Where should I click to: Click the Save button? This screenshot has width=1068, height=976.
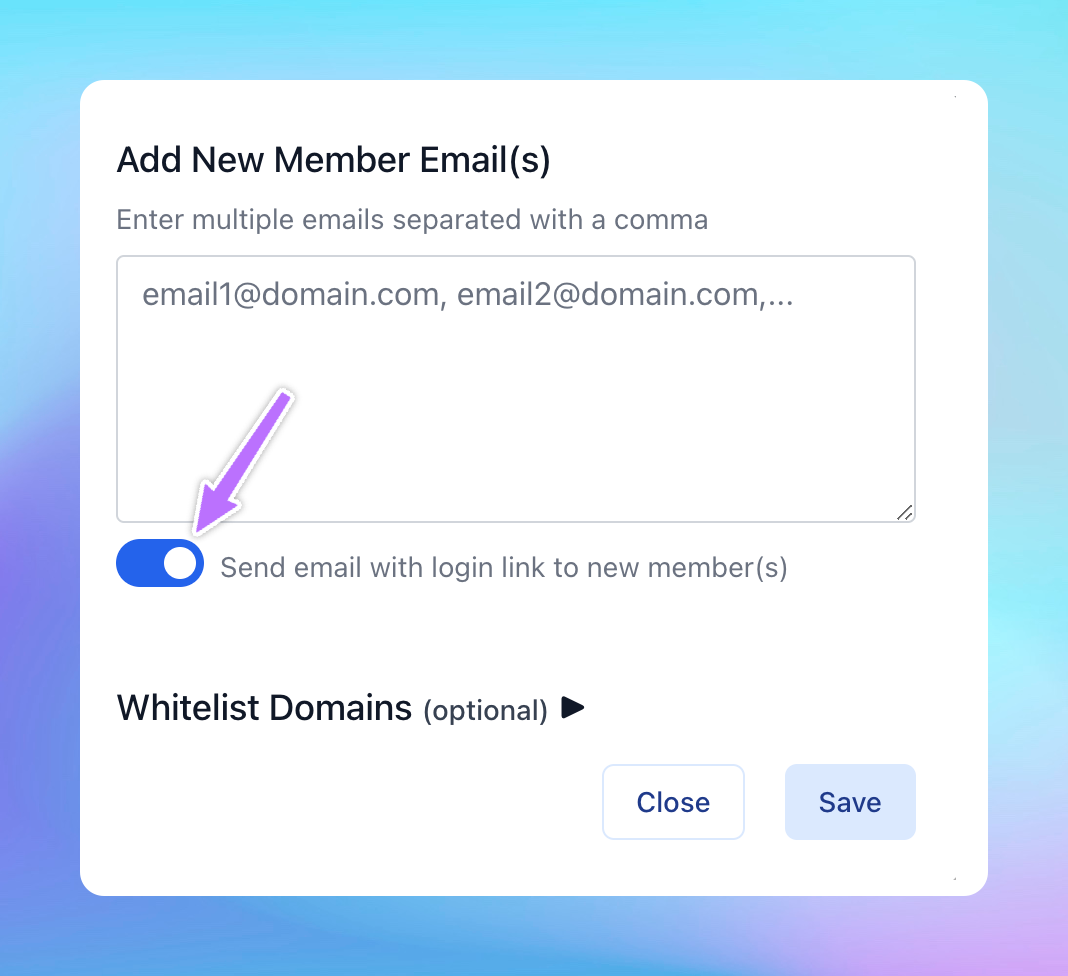pos(850,802)
